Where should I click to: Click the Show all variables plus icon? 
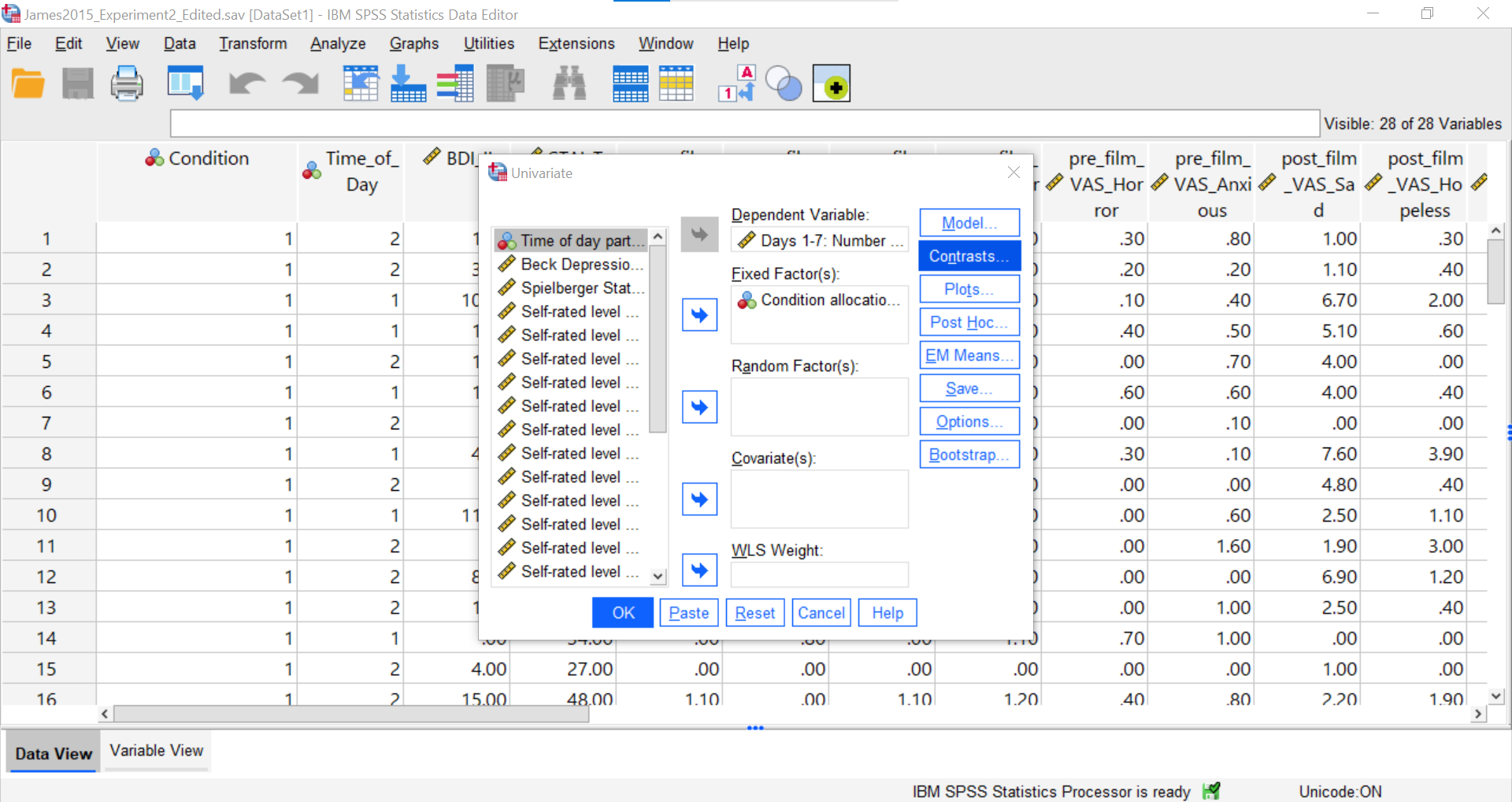[x=832, y=84]
